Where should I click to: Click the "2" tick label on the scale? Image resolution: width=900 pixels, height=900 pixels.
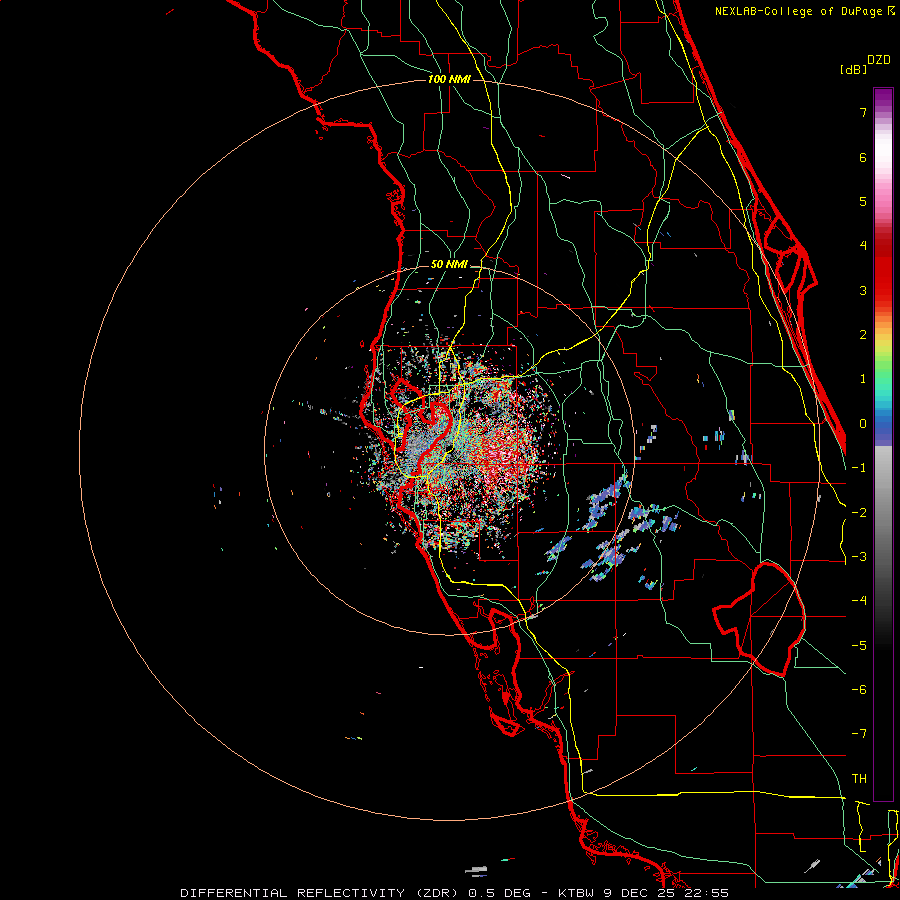pos(863,335)
